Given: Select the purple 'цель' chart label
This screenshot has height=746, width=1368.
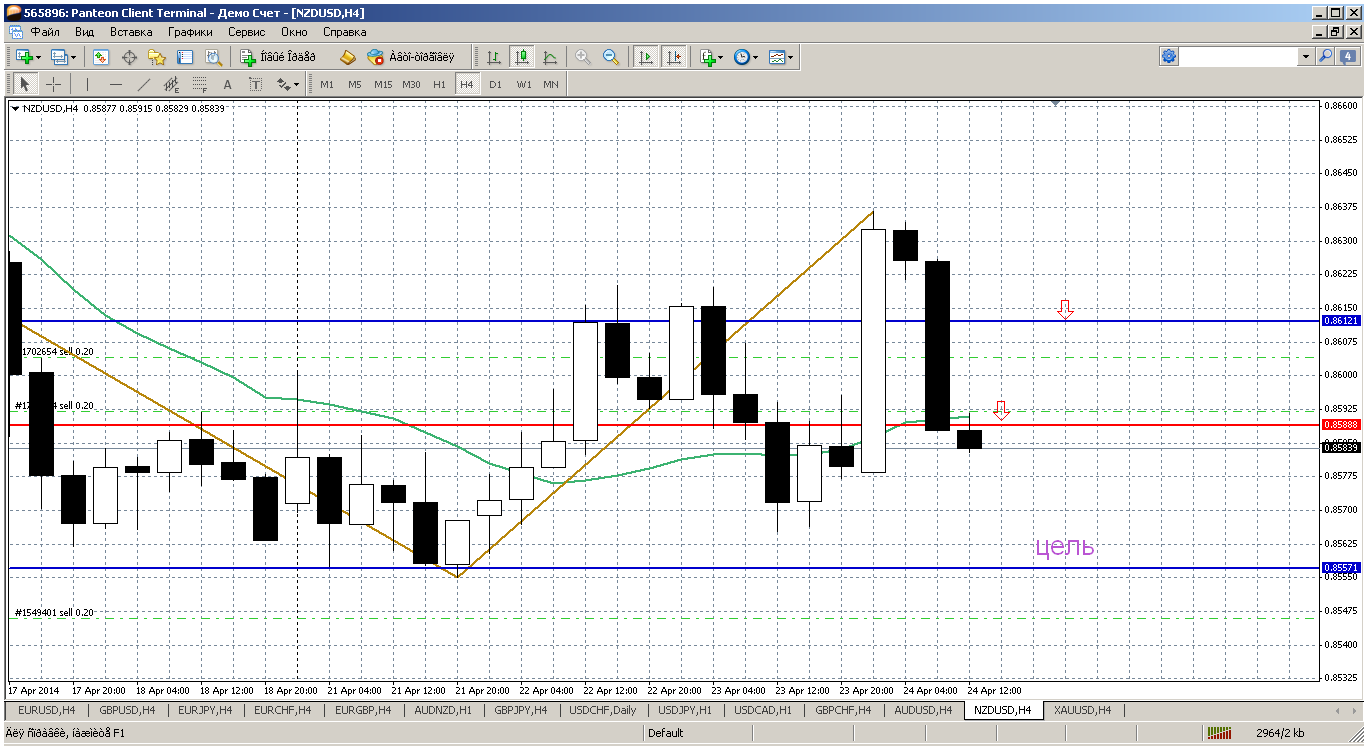Looking at the screenshot, I should tap(1065, 547).
